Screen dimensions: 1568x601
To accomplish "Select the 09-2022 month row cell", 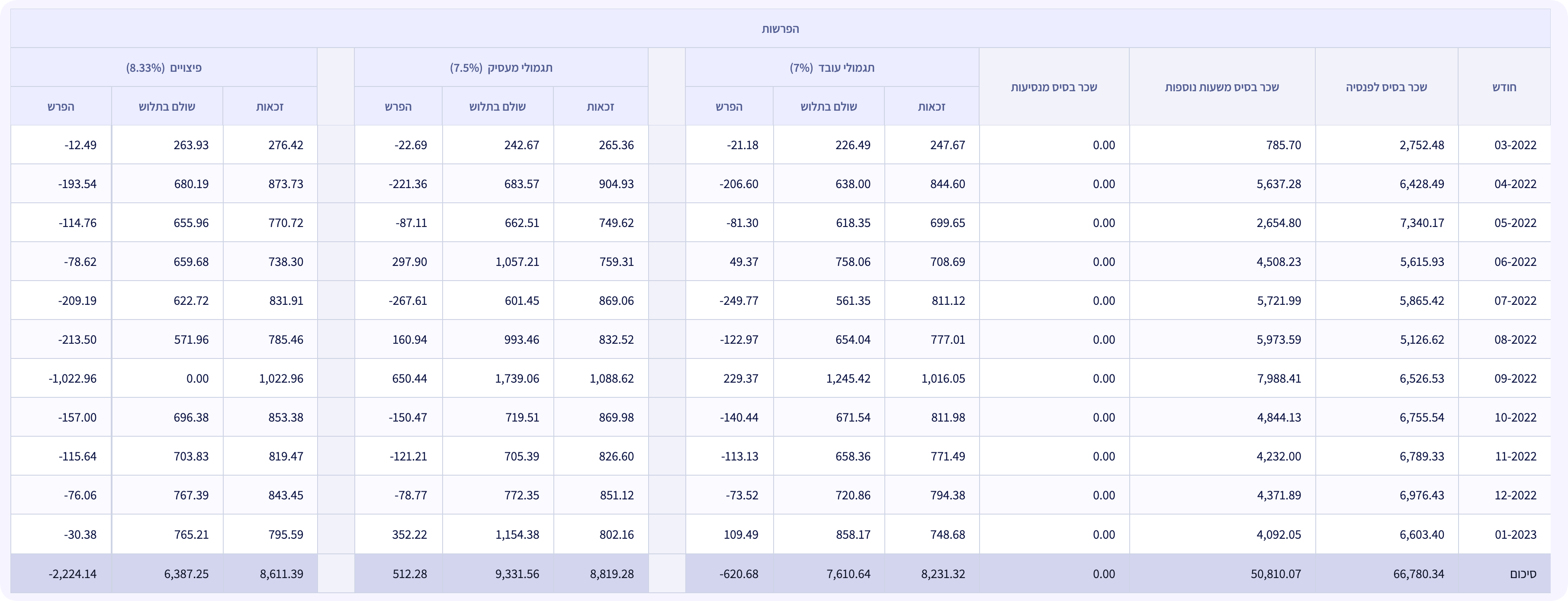I will (x=1515, y=378).
